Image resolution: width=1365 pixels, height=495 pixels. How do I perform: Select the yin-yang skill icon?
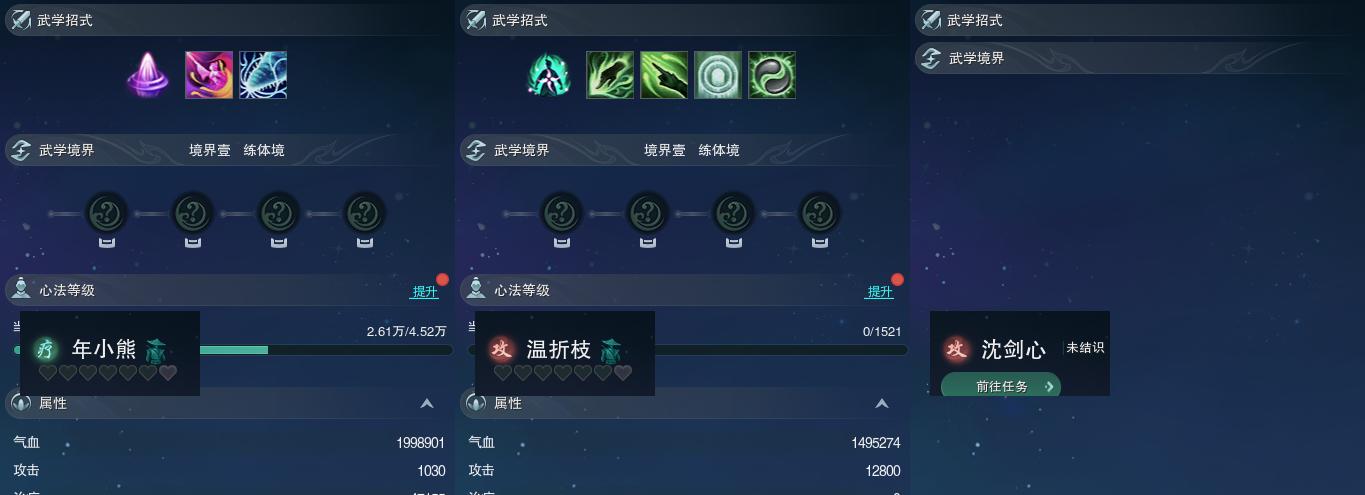coord(772,75)
